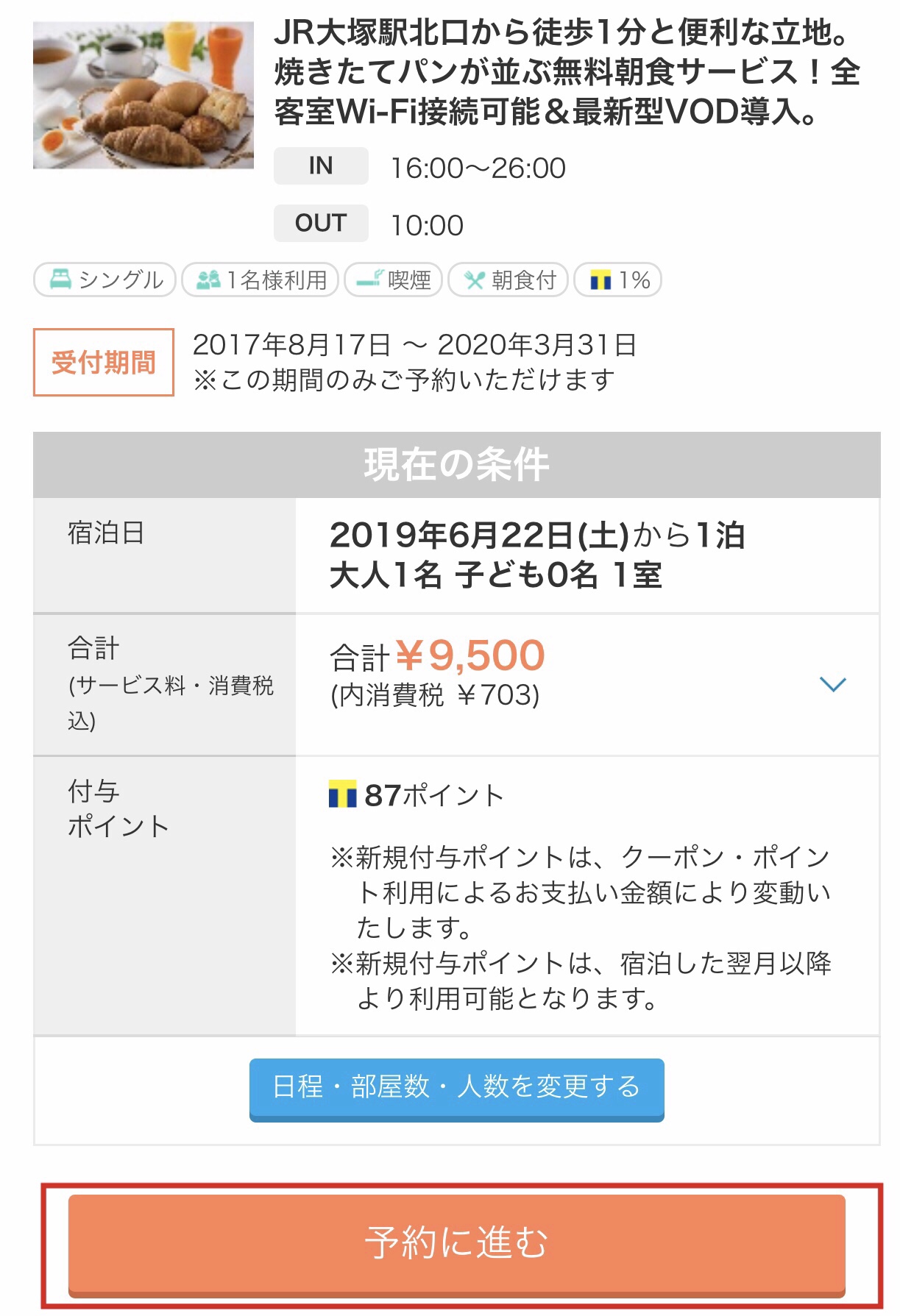The height and width of the screenshot is (1316, 900).
Task: Expand the total price breakdown chevron
Action: pos(832,684)
